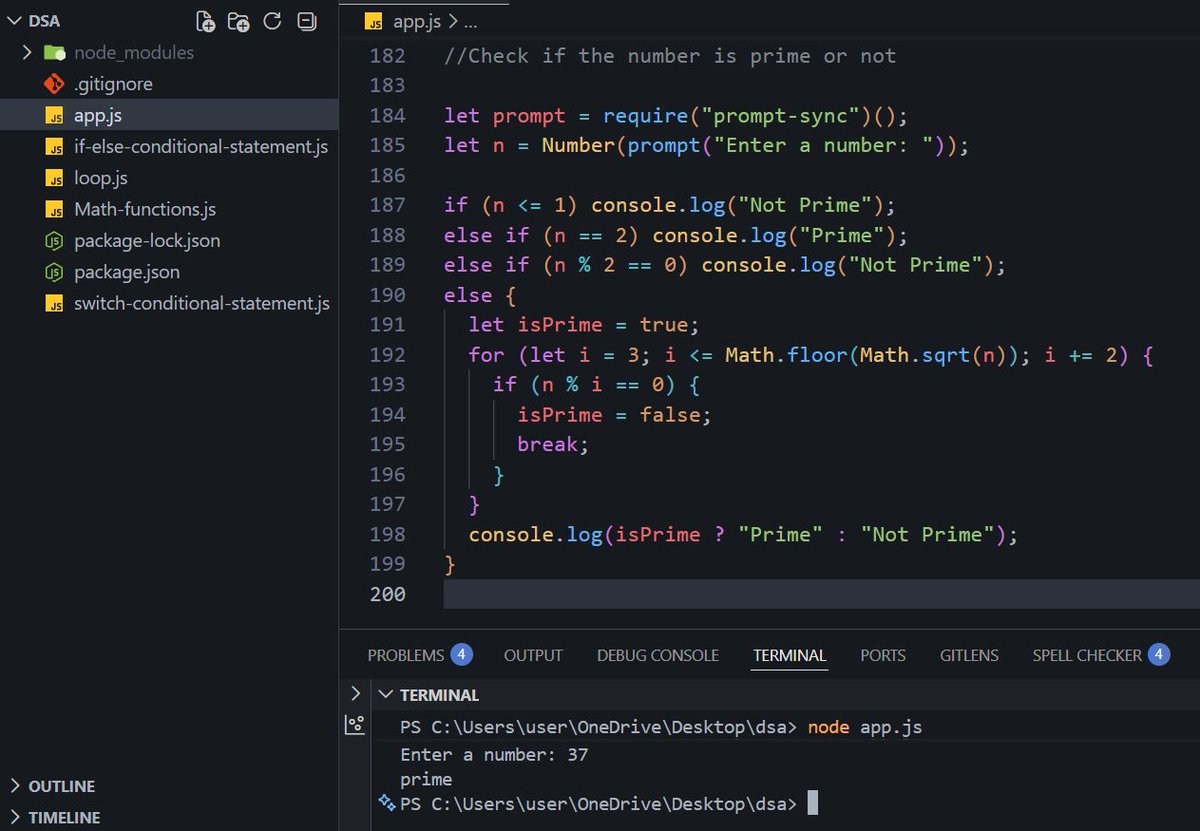
Task: Click "isPrime = false;" on line 194
Action: [615, 414]
